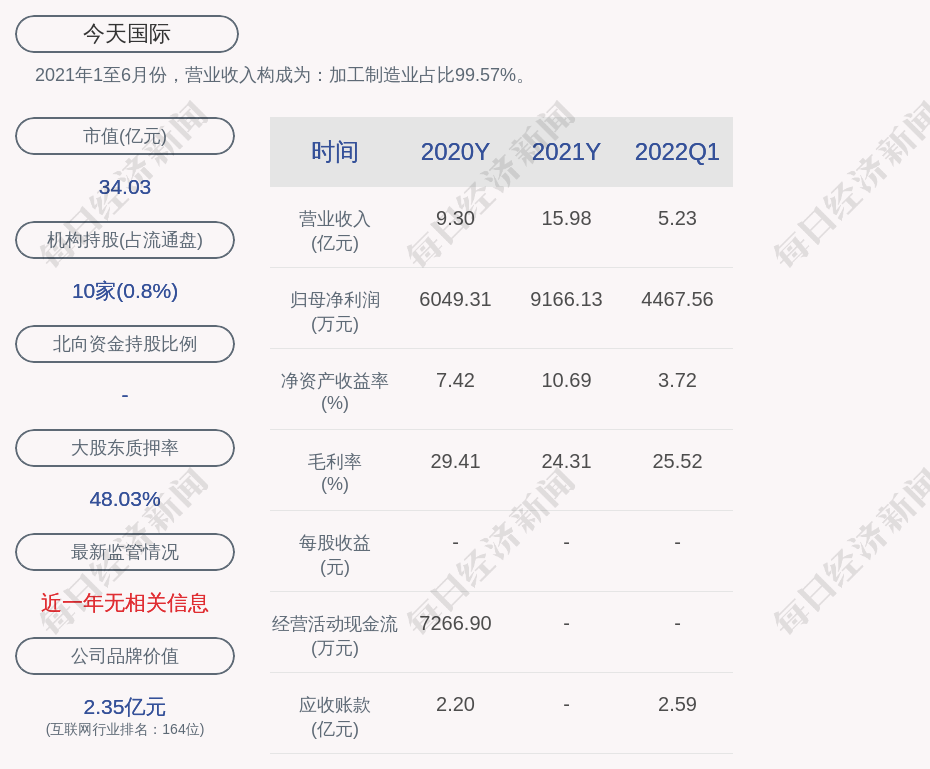Select the 10家(0.8%) institutional holding value
This screenshot has width=930, height=769.
(125, 291)
